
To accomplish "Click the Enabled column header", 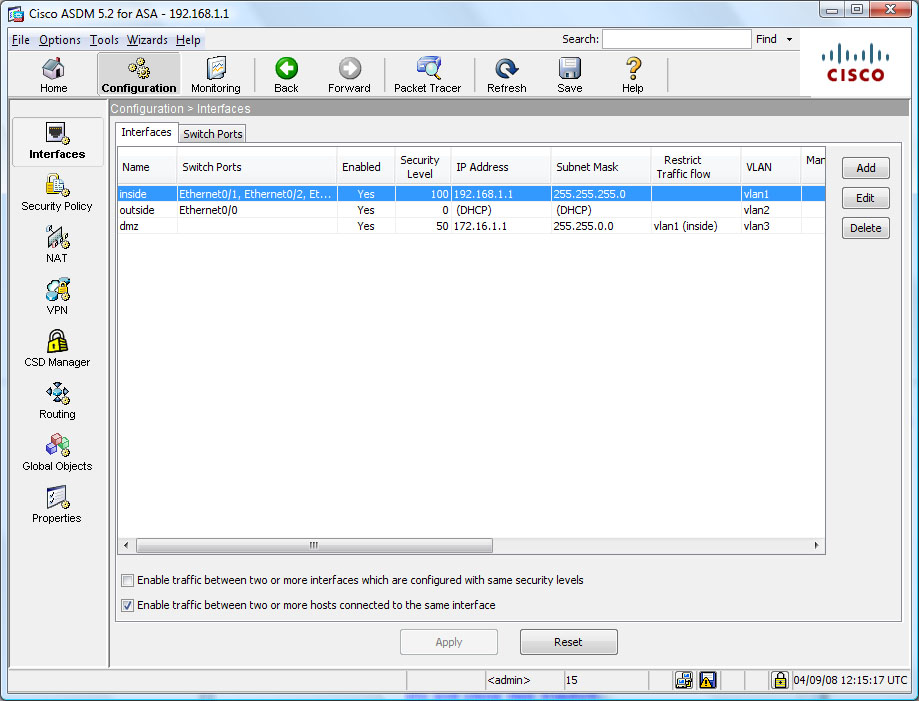I will coord(366,166).
